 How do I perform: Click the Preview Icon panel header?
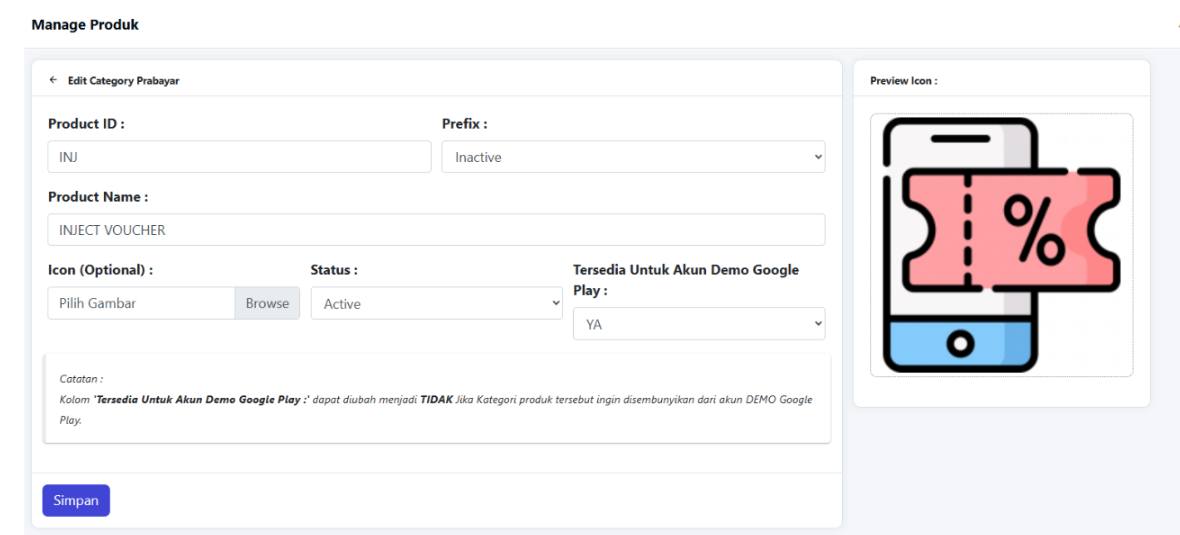[903, 81]
